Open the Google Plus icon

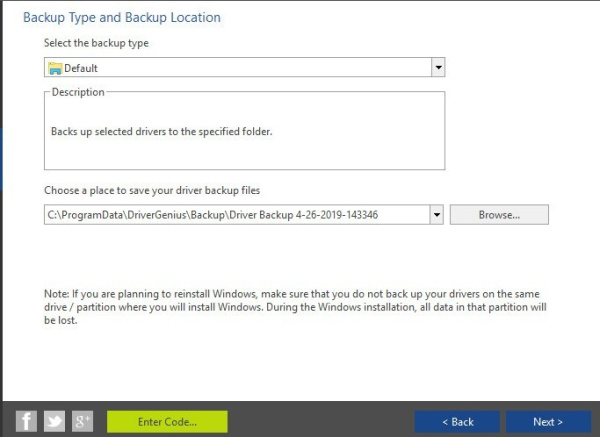point(82,421)
